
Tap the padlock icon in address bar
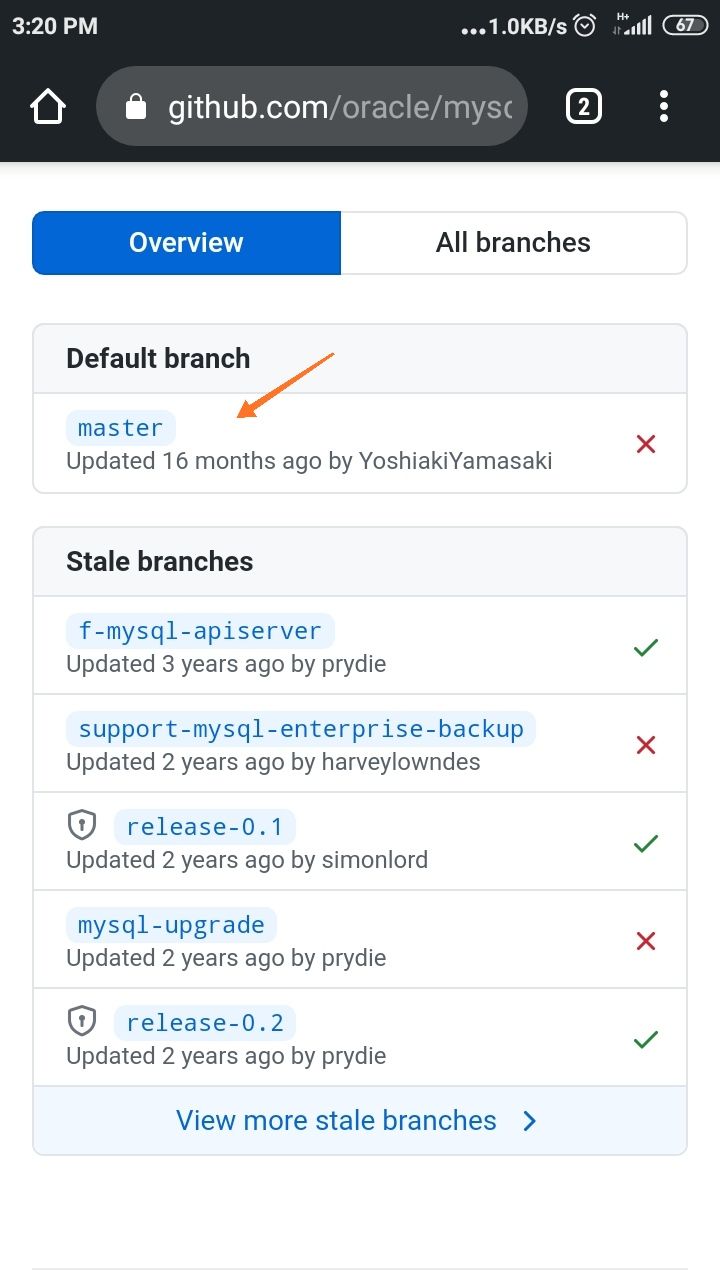(137, 106)
